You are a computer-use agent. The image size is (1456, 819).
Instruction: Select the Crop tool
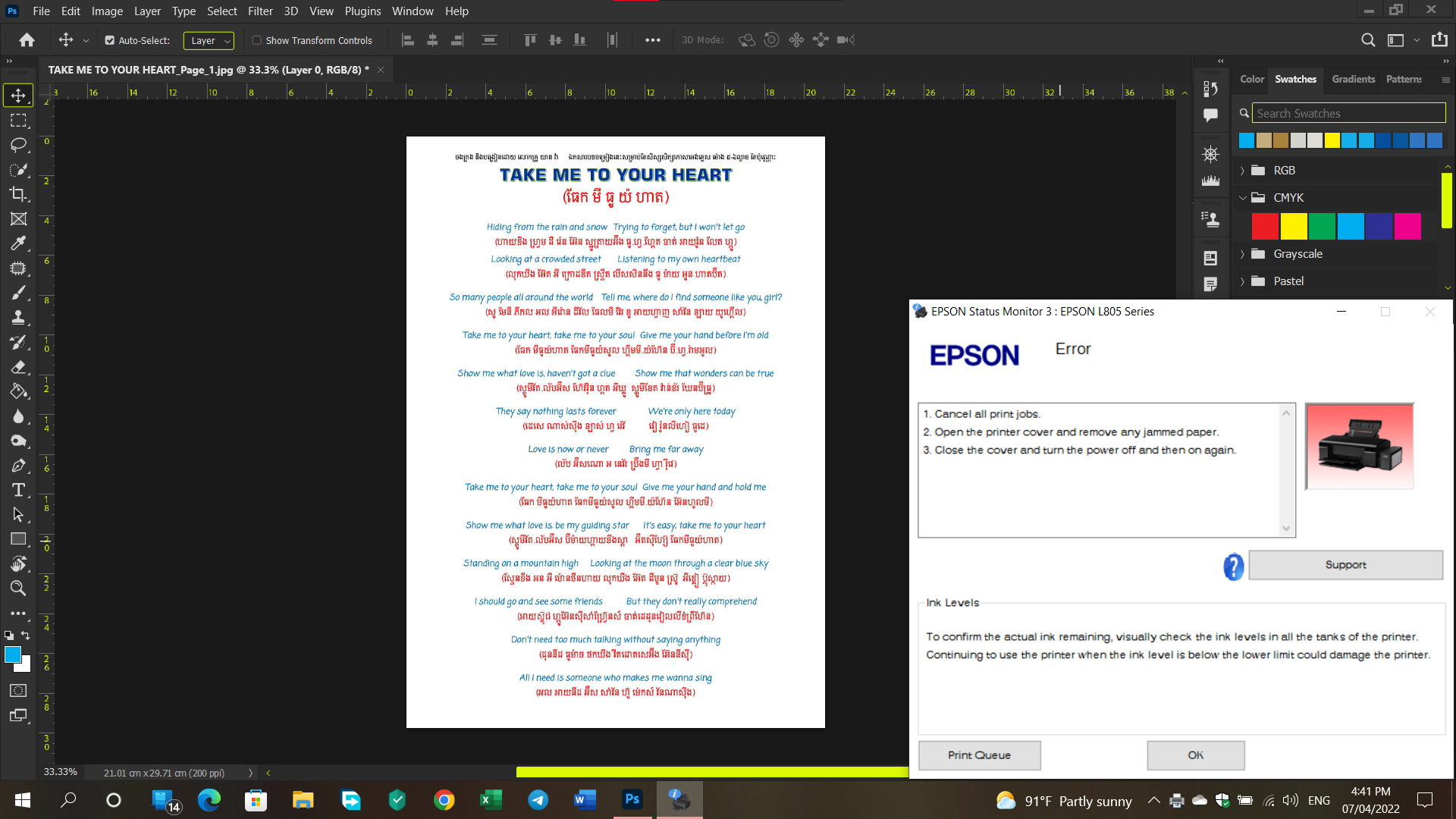tap(19, 195)
